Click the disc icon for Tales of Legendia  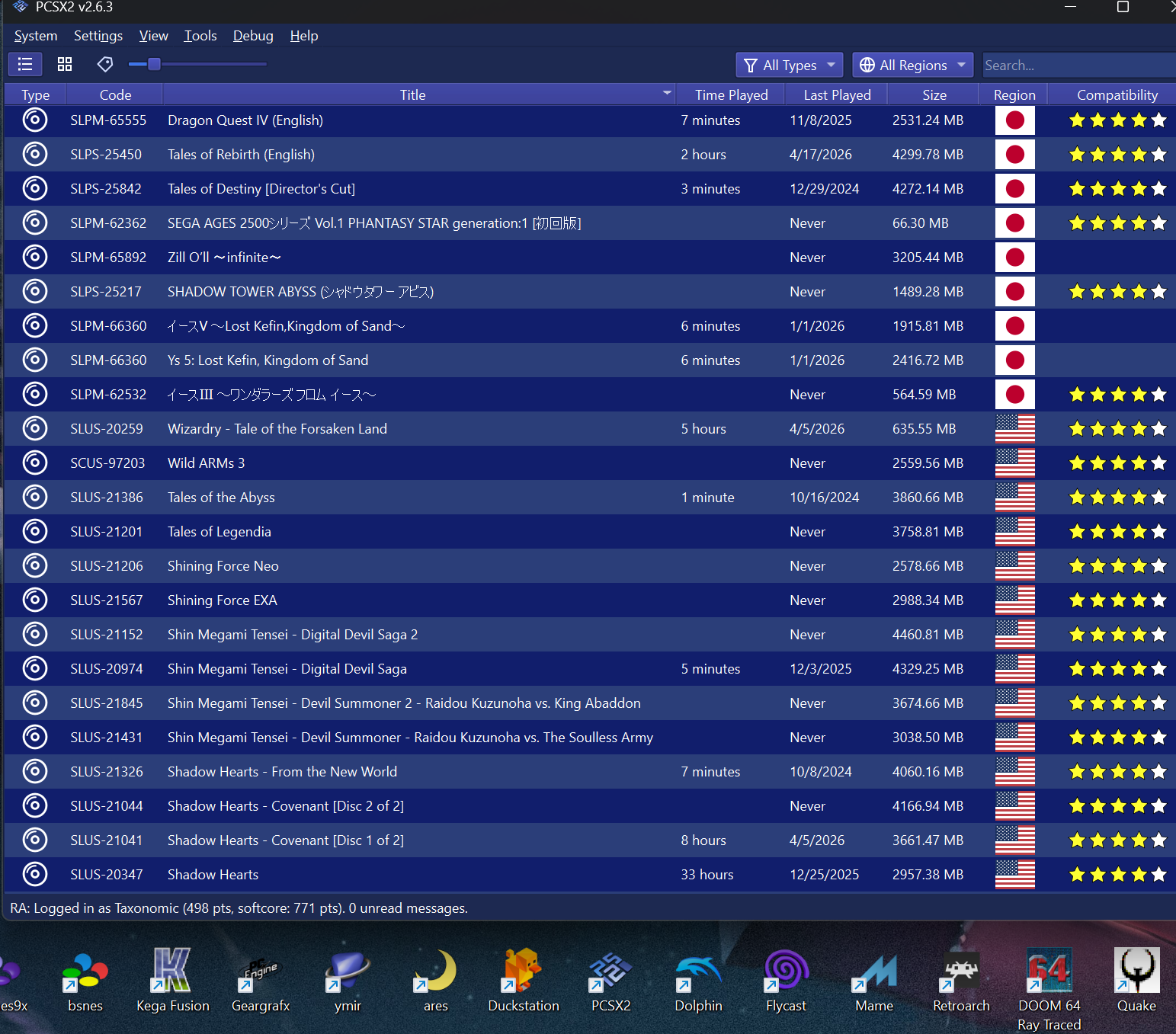pos(35,531)
